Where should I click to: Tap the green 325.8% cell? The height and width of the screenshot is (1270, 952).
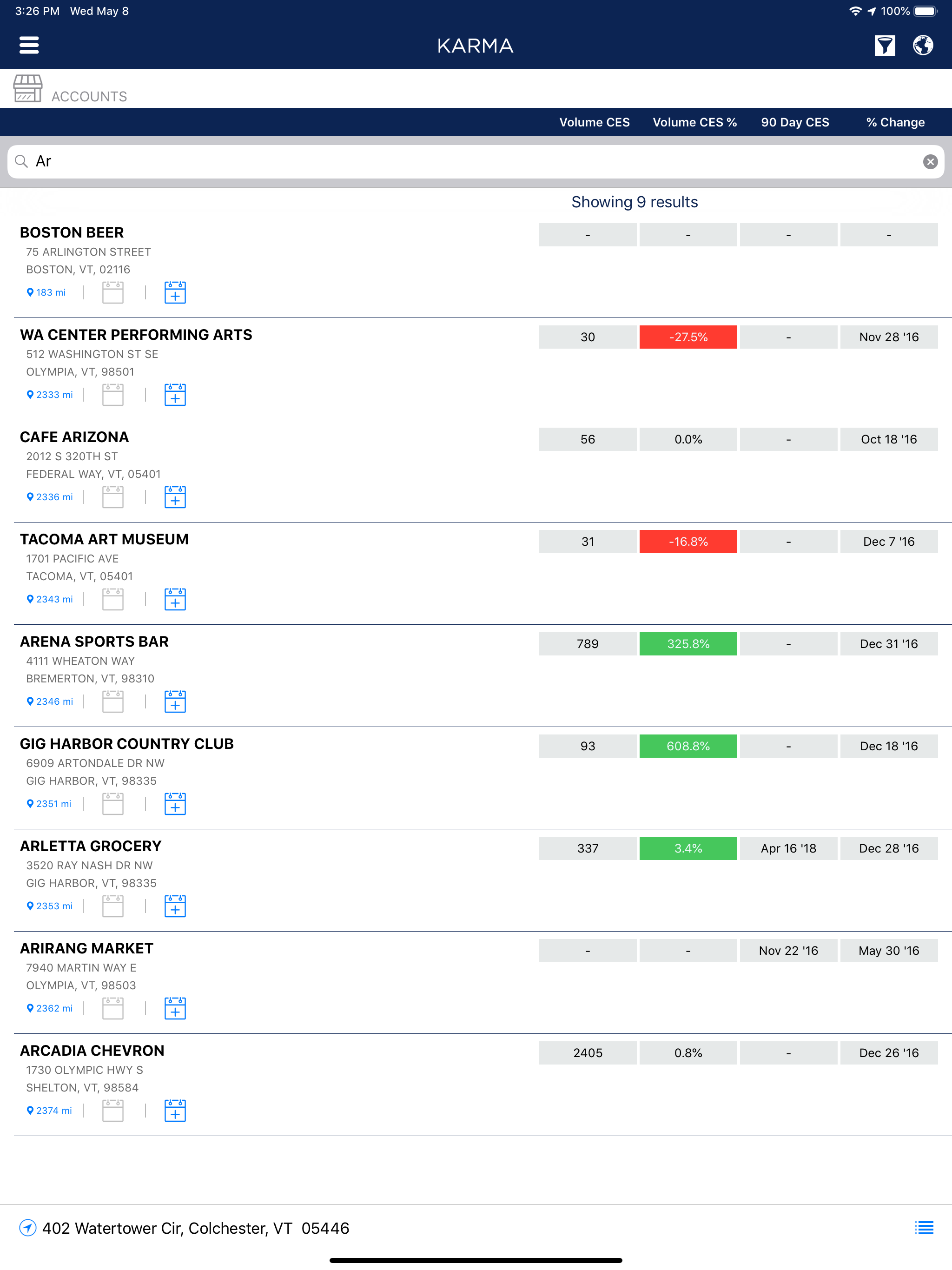pyautogui.click(x=688, y=644)
